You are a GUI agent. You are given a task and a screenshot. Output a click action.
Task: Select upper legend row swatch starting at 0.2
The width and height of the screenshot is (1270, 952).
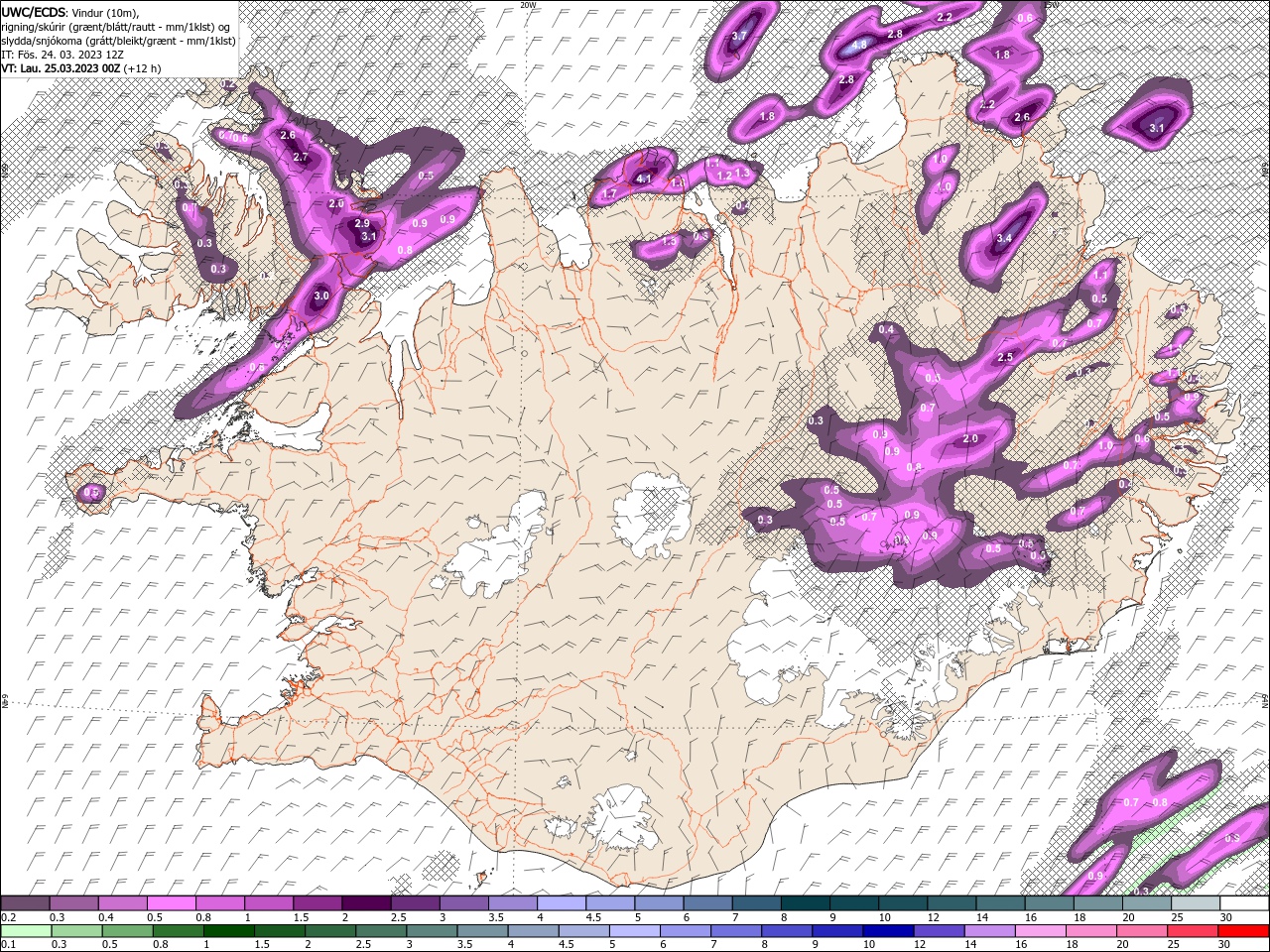point(25,903)
